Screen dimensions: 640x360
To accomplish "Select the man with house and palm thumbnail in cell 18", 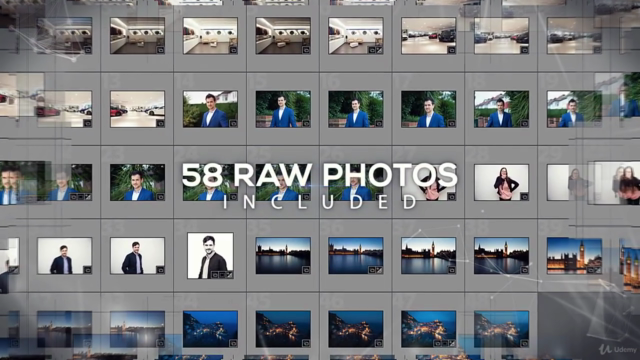I will click(x=501, y=109).
